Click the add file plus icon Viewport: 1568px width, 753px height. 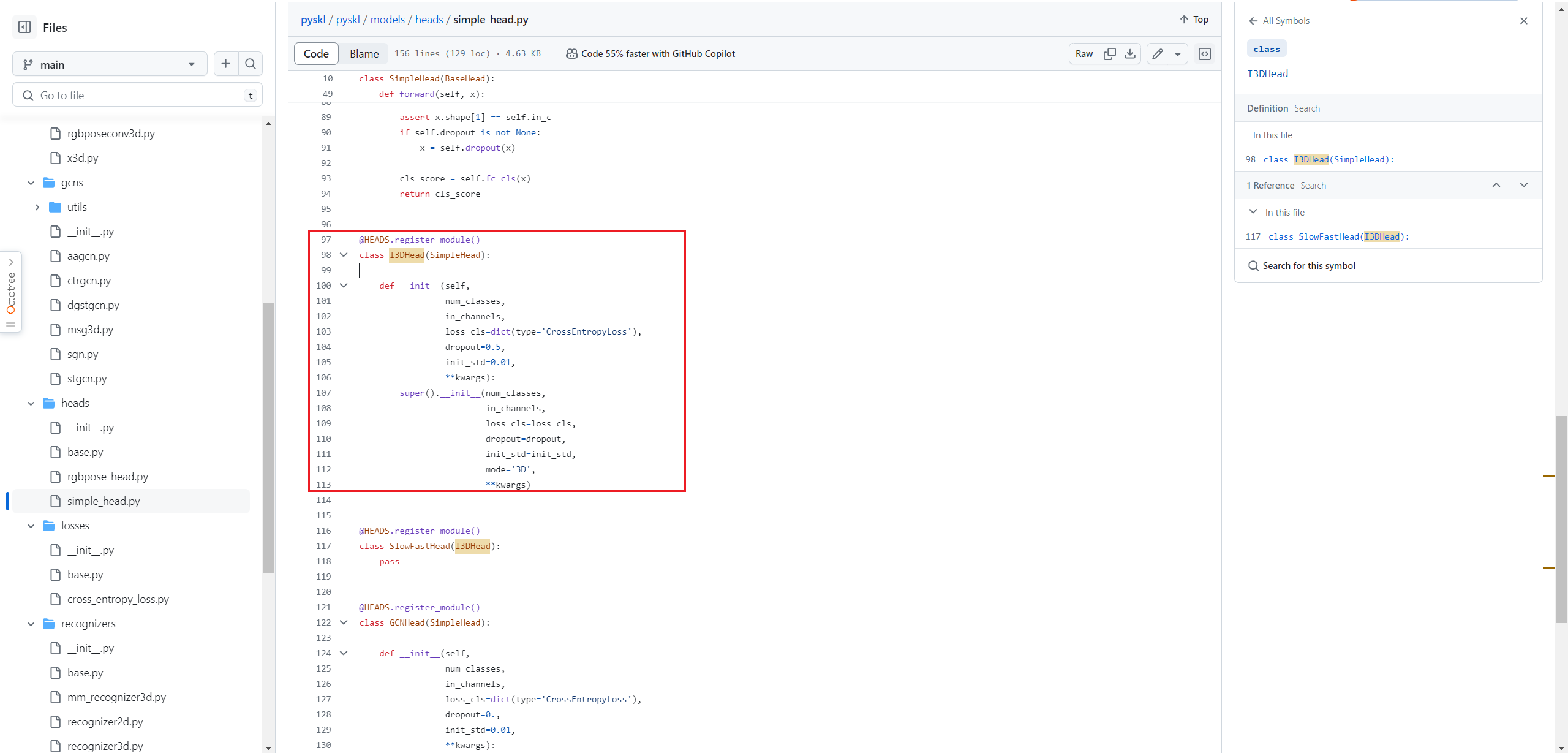226,64
